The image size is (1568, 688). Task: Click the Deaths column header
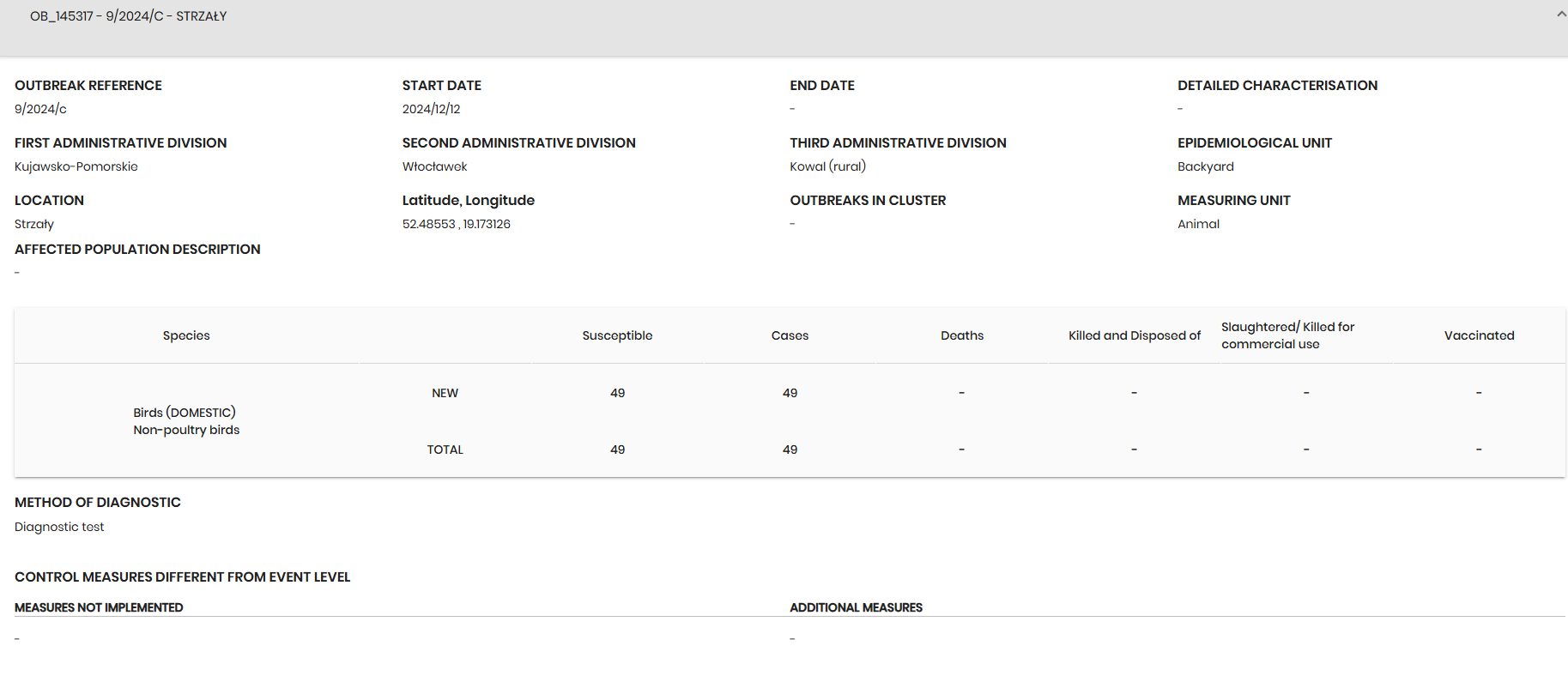tap(962, 335)
